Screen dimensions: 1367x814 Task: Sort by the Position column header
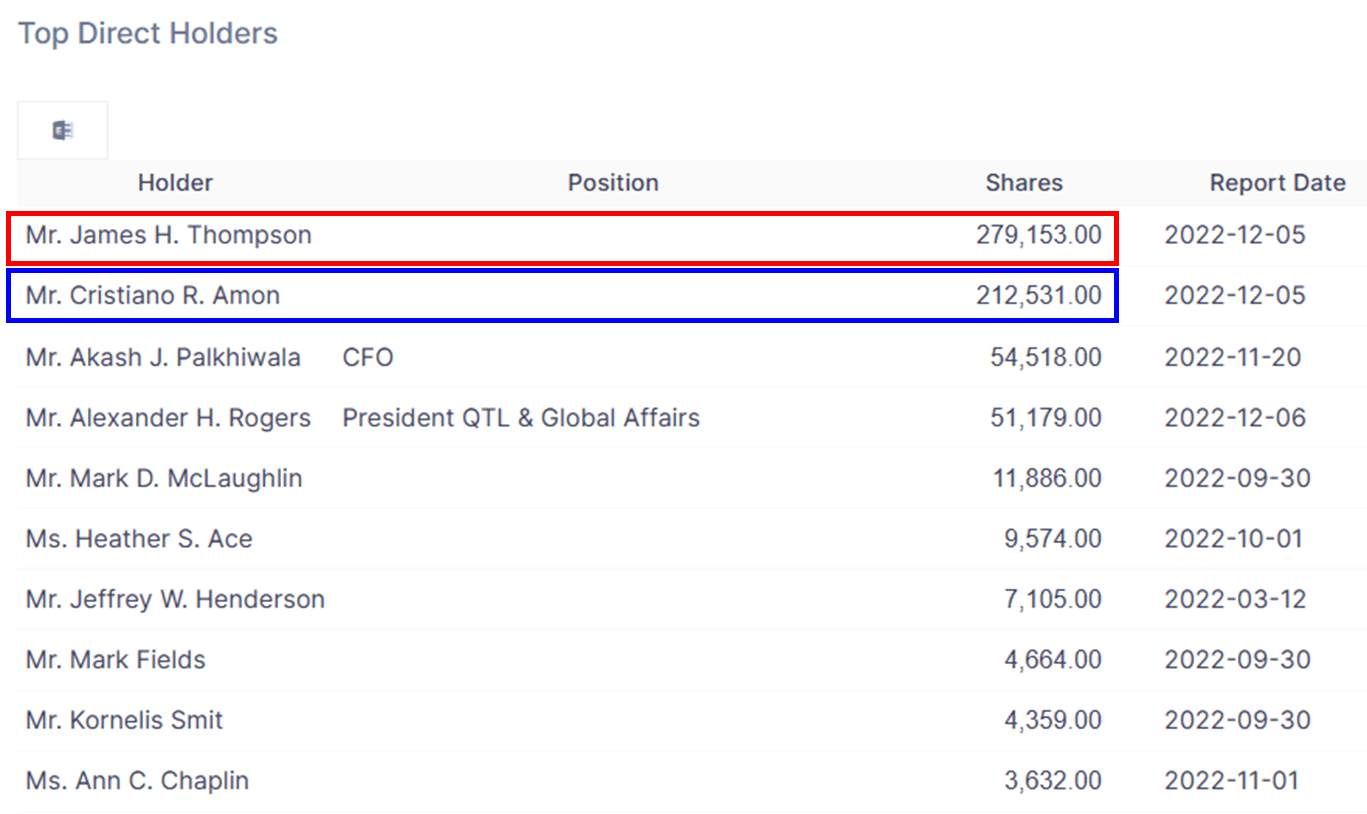[x=613, y=183]
